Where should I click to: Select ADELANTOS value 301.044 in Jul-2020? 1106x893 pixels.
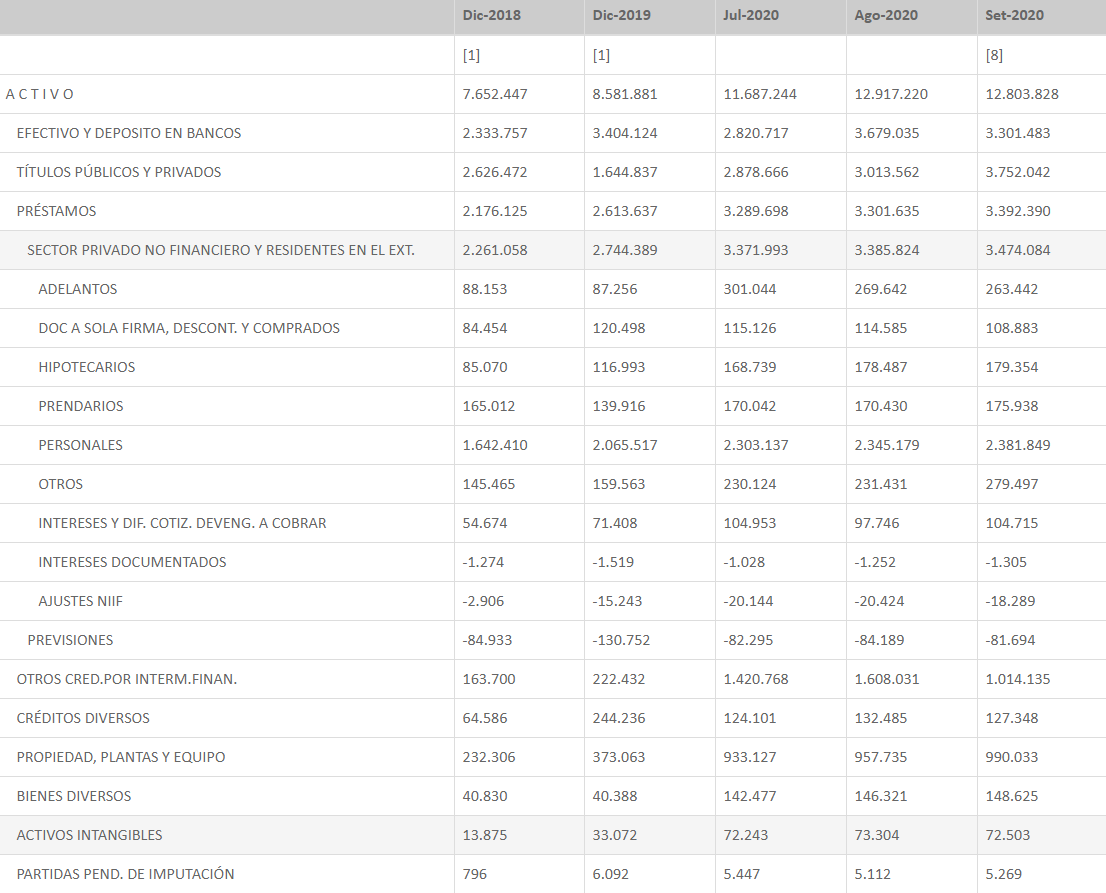(x=750, y=289)
